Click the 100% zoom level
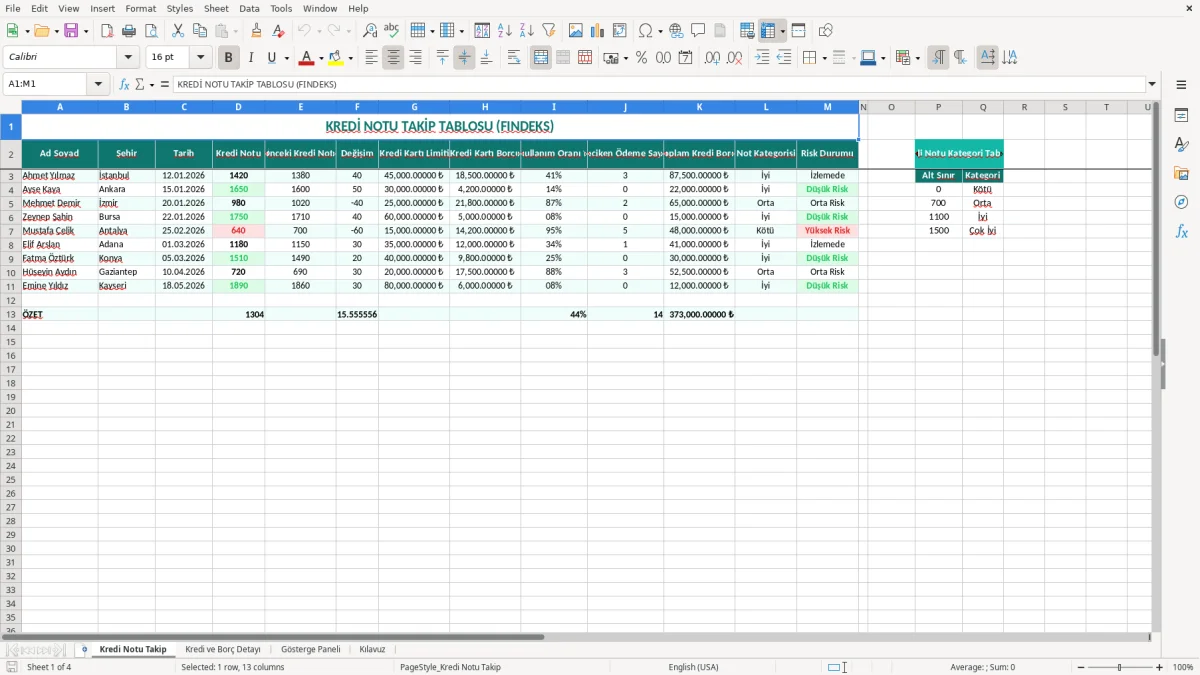This screenshot has width=1200, height=675. (1183, 667)
